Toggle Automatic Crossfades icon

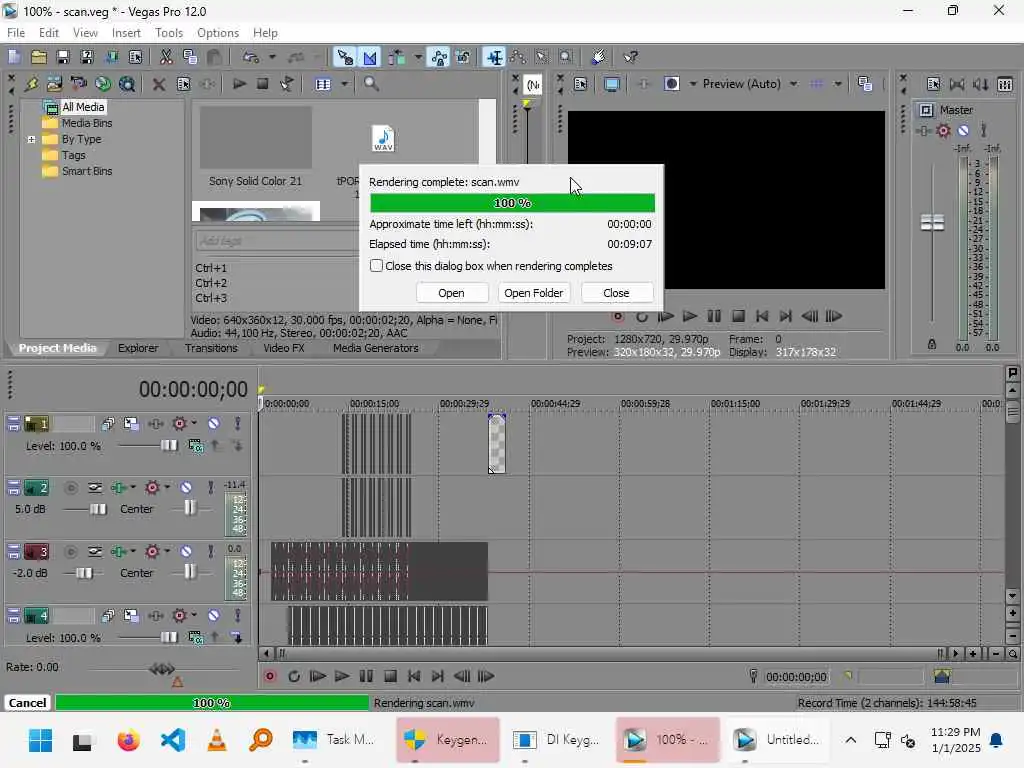(x=370, y=57)
